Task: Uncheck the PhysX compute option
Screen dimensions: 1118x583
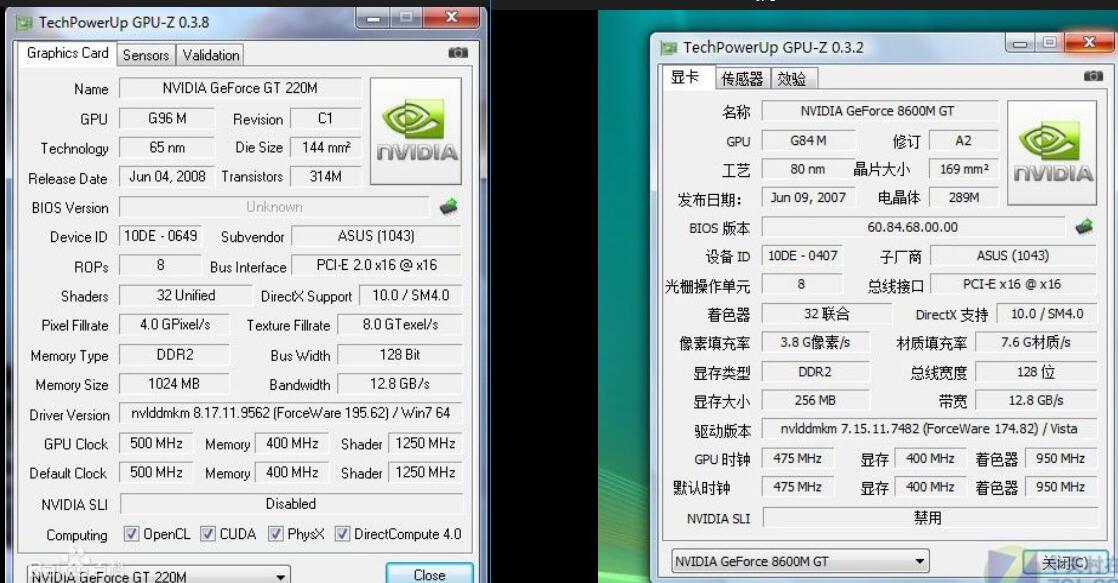Action: point(275,535)
